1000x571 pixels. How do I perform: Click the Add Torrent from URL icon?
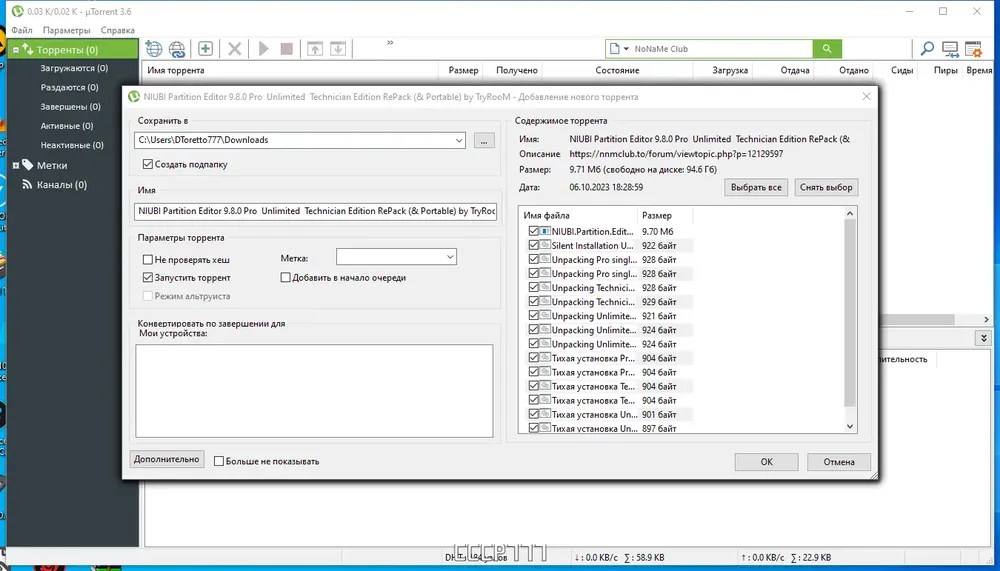177,48
